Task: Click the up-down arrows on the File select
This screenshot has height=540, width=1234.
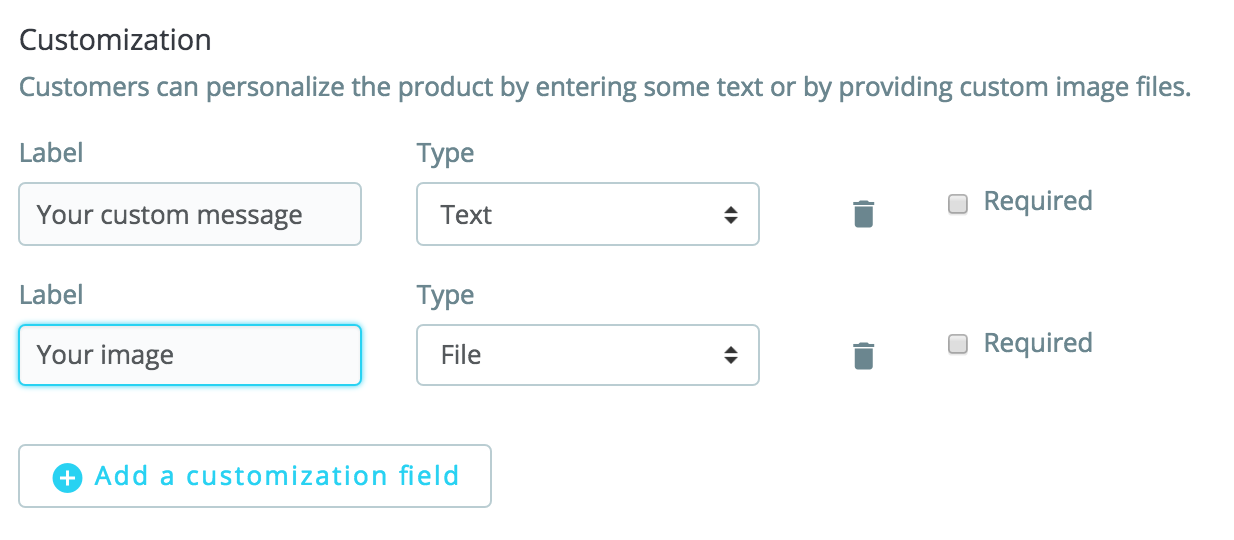Action: [x=731, y=355]
